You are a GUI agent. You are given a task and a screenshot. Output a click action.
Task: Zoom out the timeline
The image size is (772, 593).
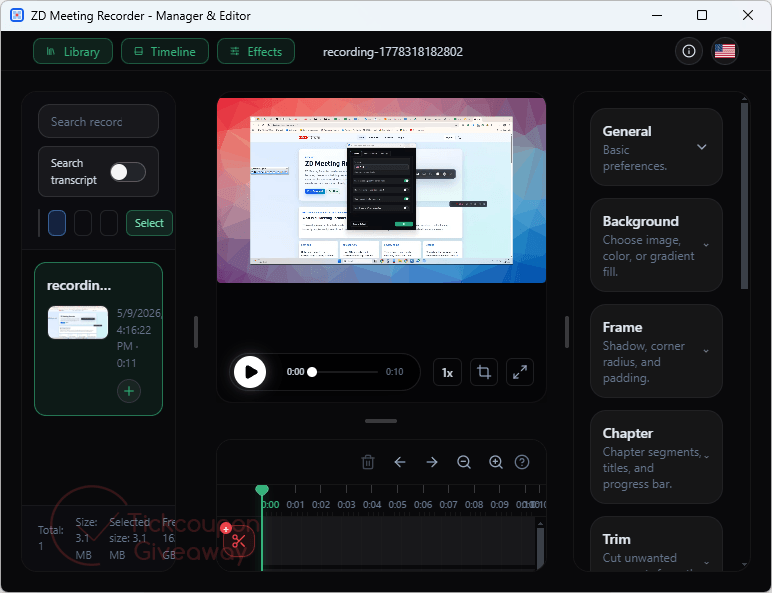click(464, 462)
